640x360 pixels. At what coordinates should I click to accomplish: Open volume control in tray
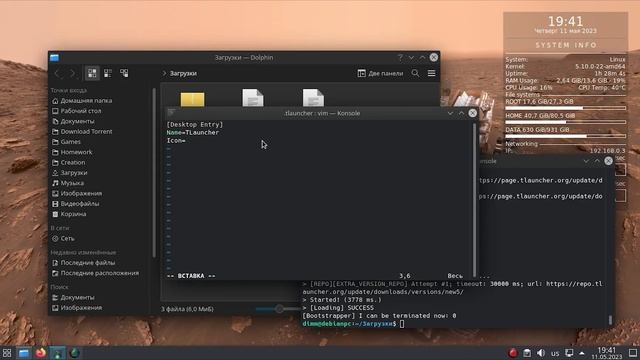[x=541, y=353]
